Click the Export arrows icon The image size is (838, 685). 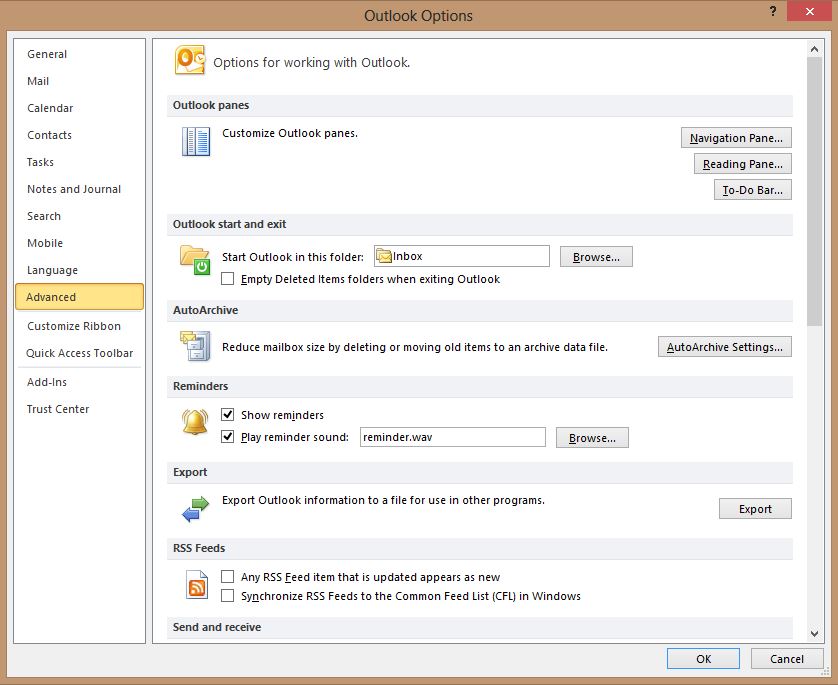point(195,509)
